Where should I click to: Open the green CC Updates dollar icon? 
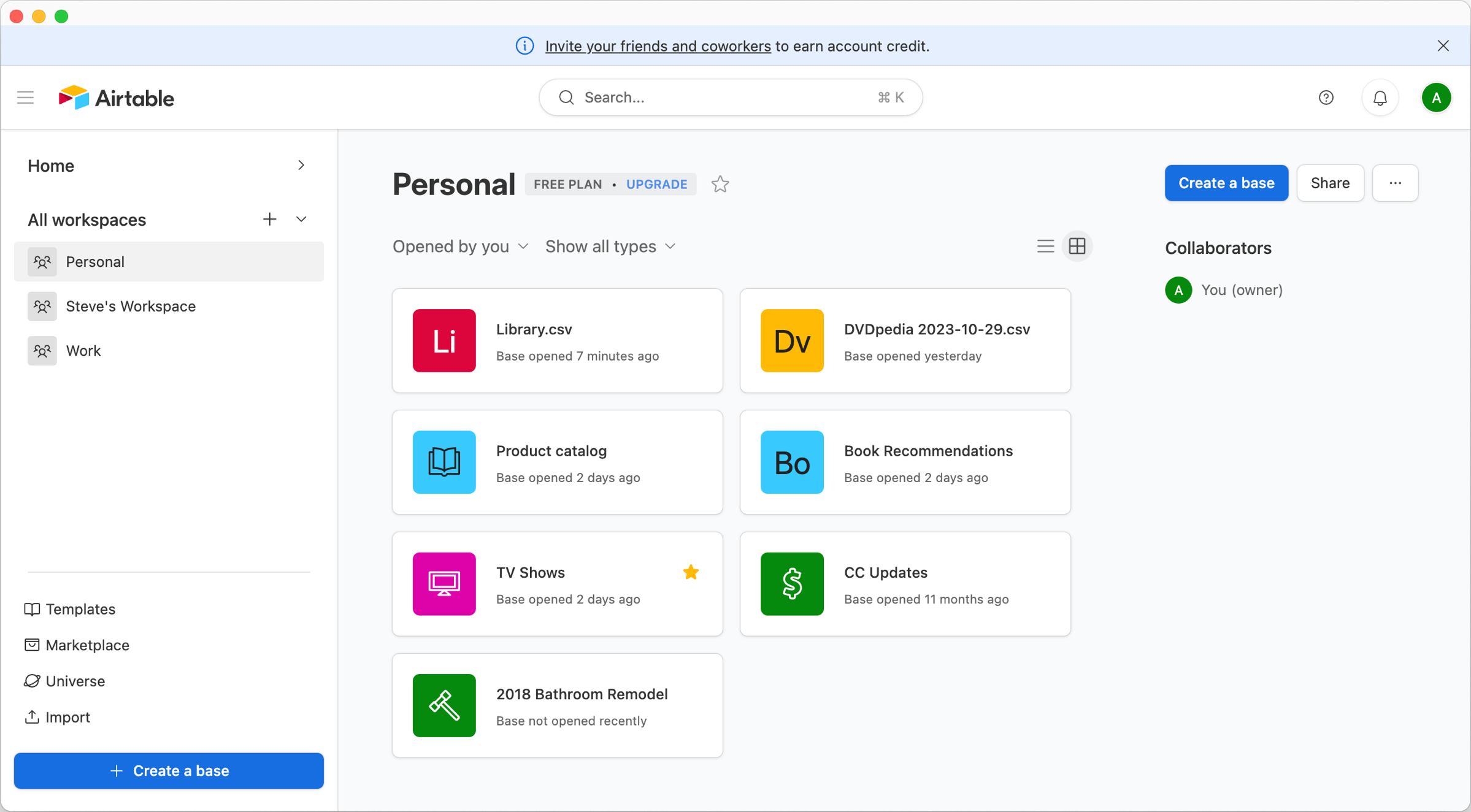(791, 583)
